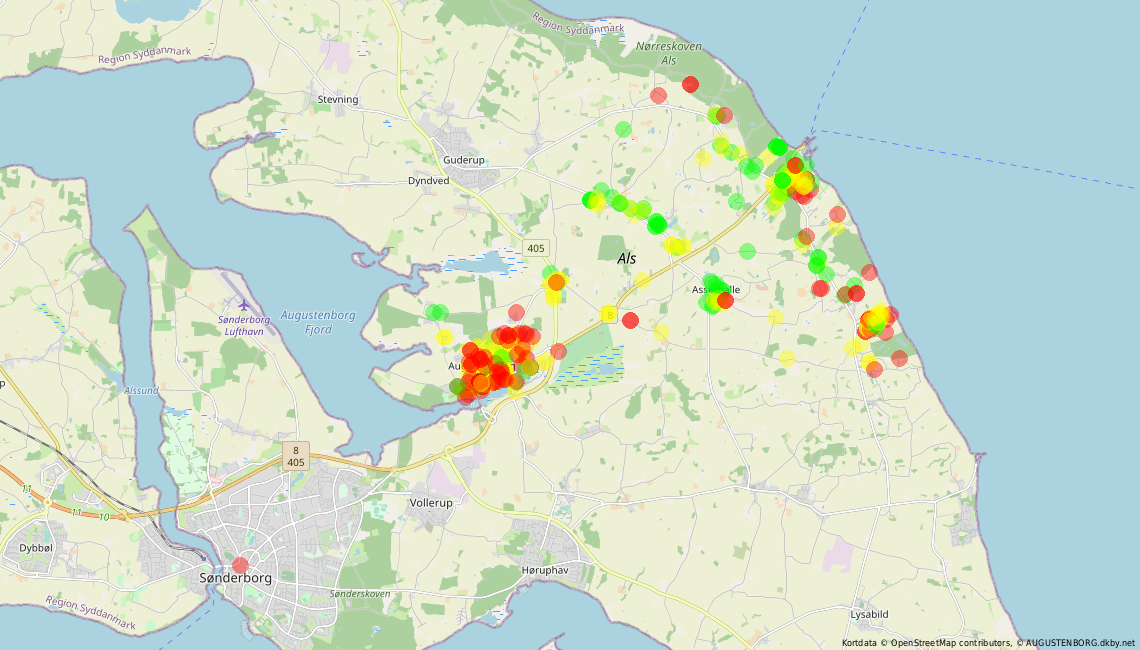1140x650 pixels.
Task: Click the Augustenborg Fjord water label
Action: coord(318,322)
